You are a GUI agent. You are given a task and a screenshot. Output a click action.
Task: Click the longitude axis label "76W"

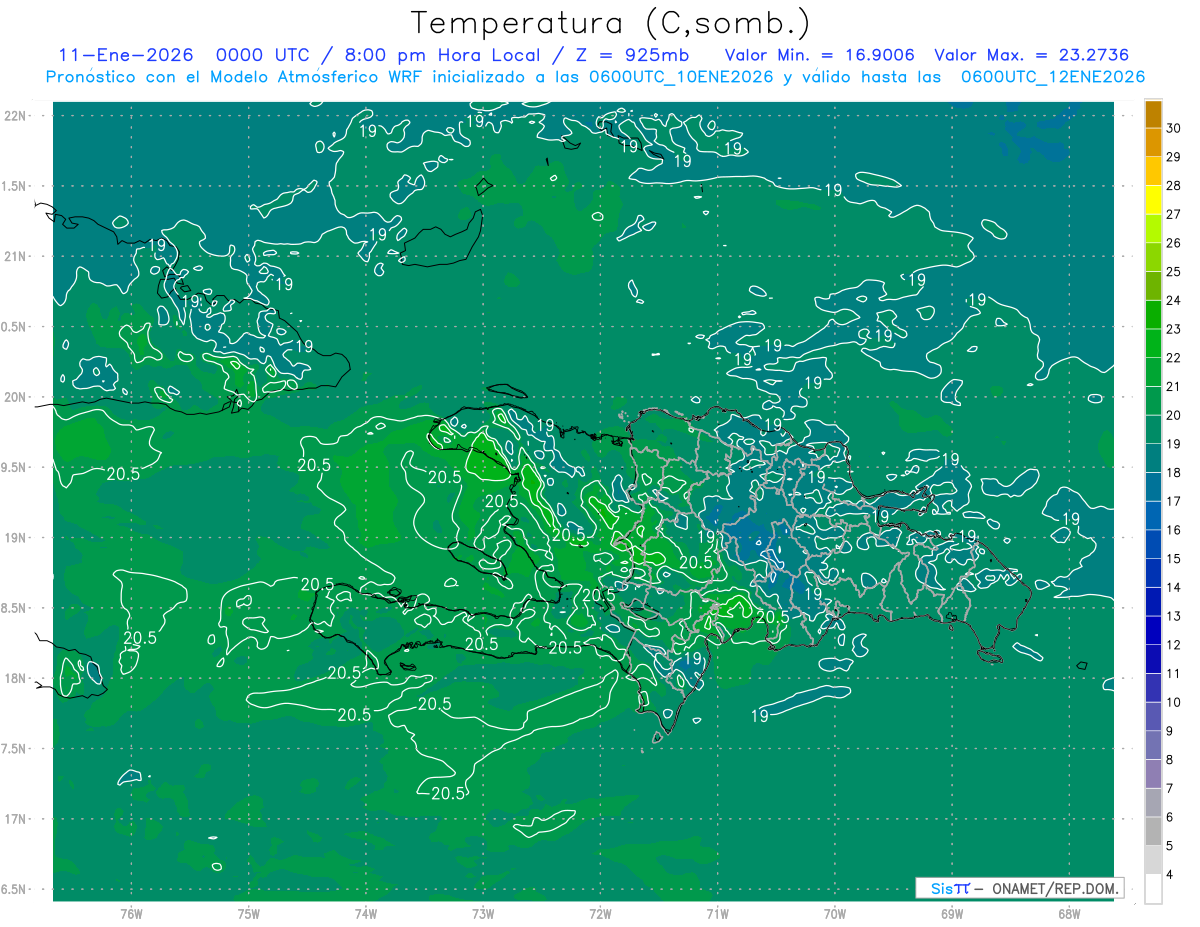pyautogui.click(x=131, y=914)
